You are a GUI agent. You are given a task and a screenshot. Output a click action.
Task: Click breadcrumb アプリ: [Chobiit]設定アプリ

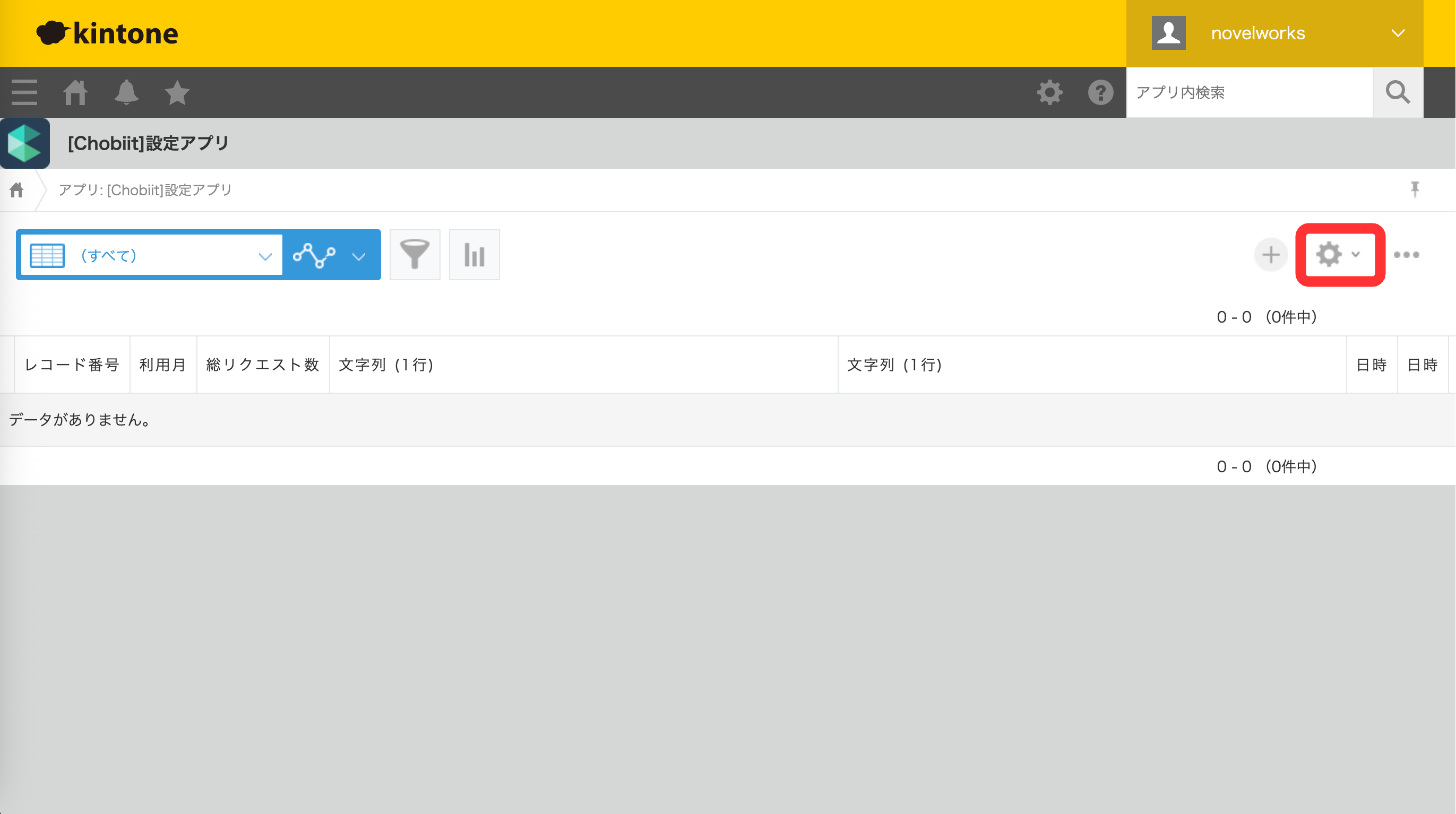(x=145, y=190)
